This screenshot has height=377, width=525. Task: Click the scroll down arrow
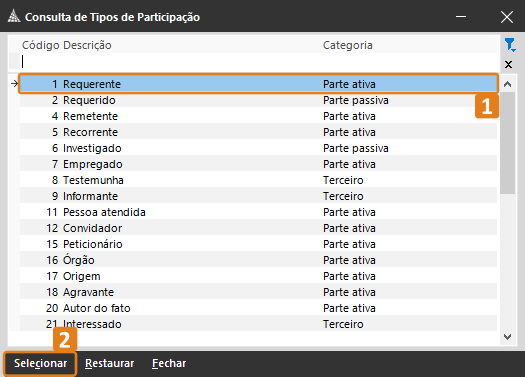click(x=508, y=336)
